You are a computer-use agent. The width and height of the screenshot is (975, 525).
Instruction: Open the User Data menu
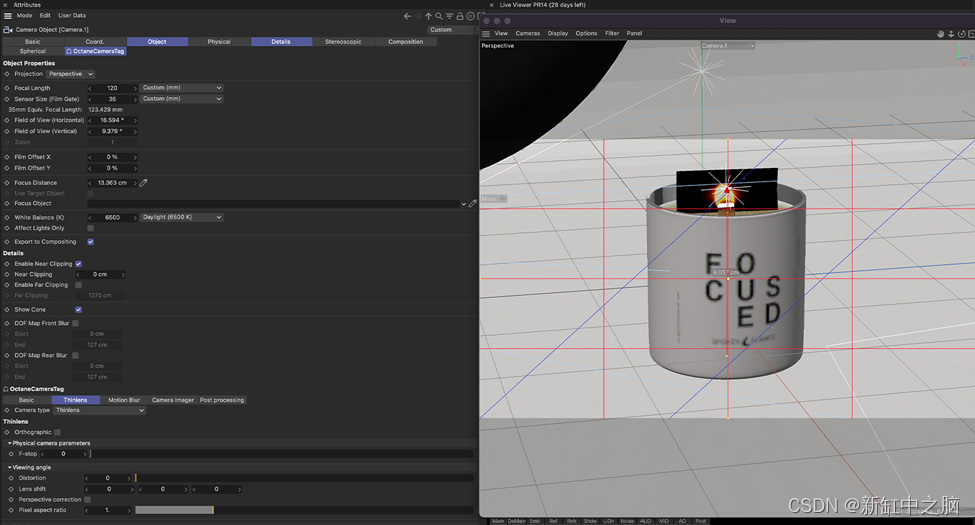click(72, 16)
